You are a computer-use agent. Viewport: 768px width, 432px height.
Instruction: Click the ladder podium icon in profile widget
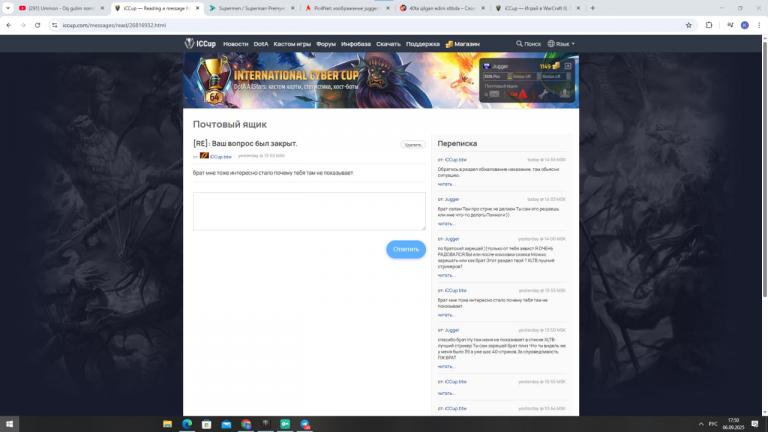pos(564,94)
